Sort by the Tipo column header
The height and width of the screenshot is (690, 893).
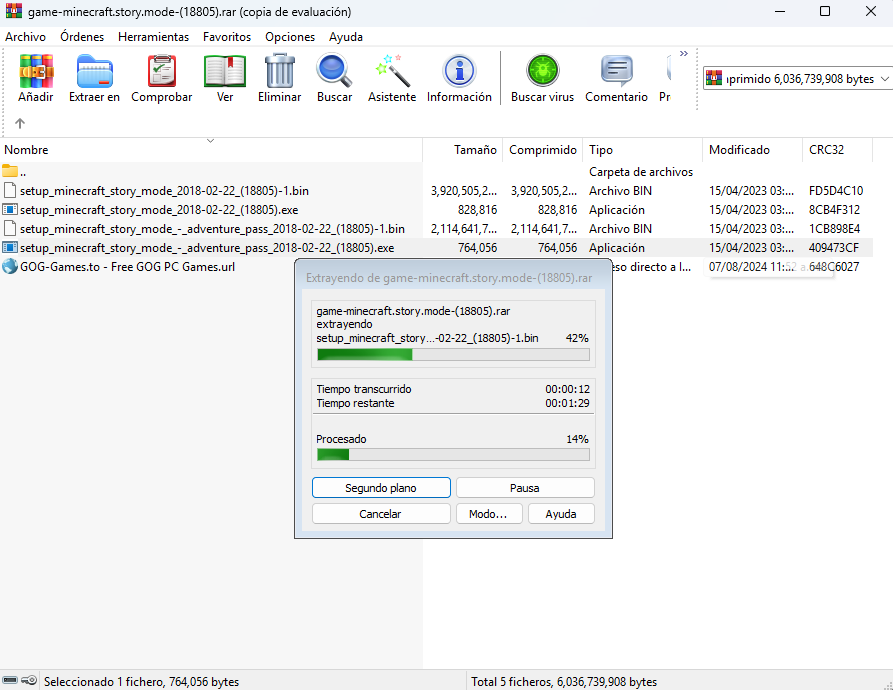click(x=642, y=150)
